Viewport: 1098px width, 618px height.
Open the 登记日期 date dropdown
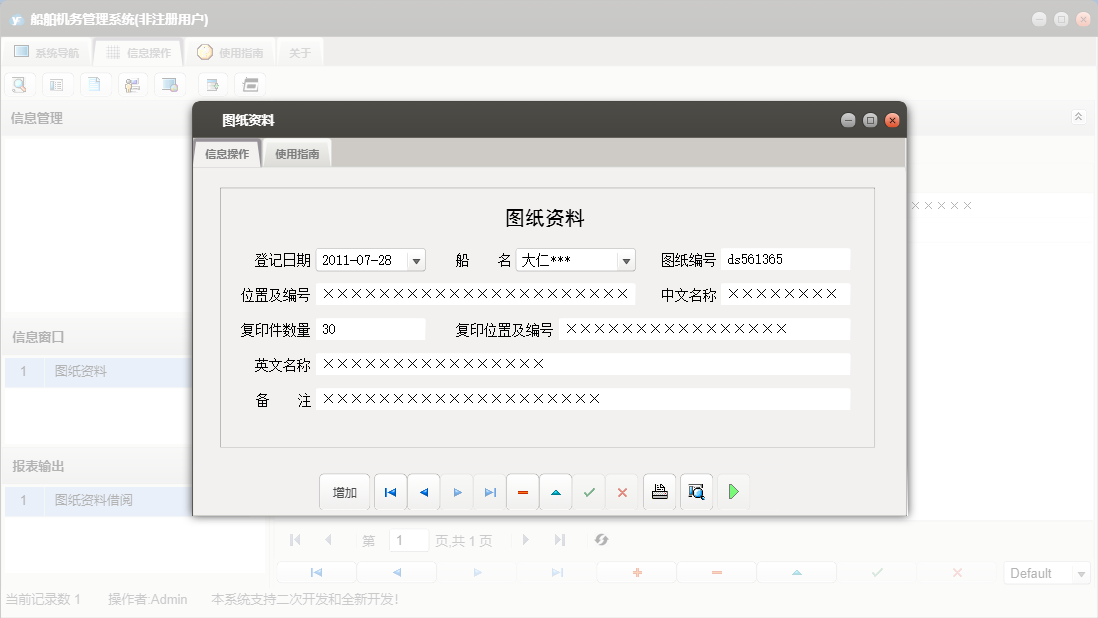pyautogui.click(x=415, y=259)
